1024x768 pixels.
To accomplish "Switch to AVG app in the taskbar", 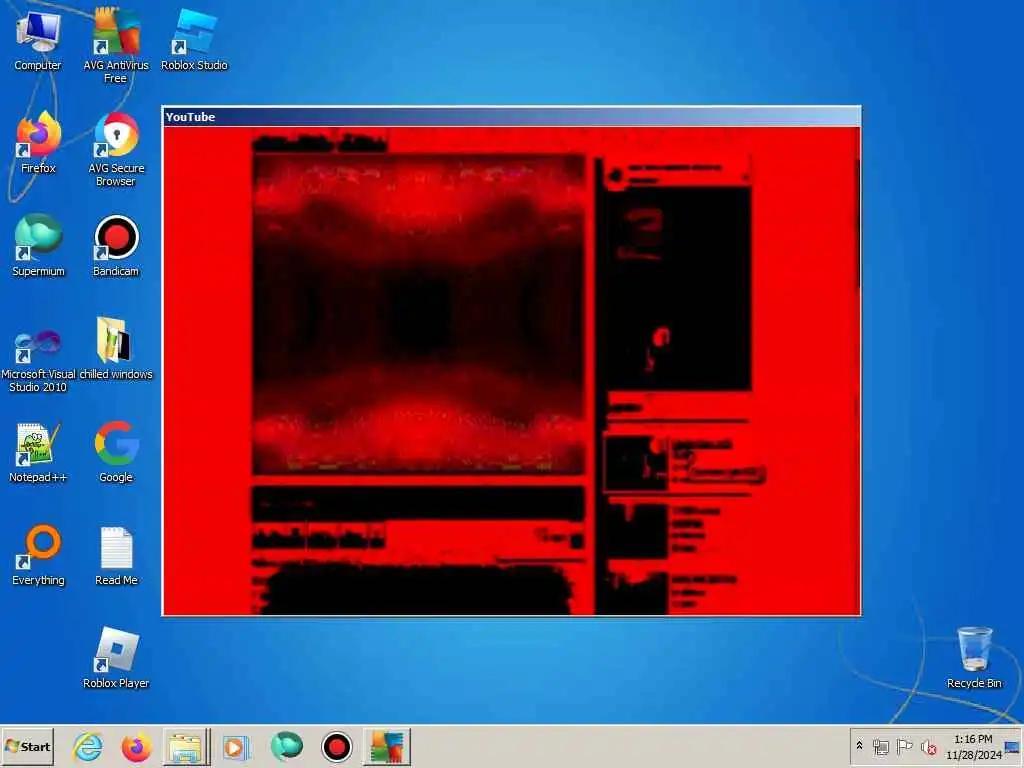I will click(387, 746).
